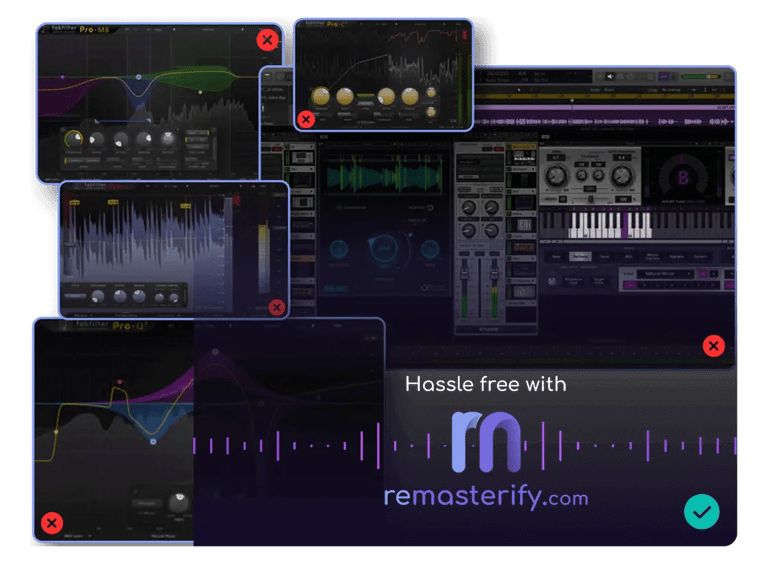Click the first yellow peak label in limiter display
768x563 pixels.
75,202
